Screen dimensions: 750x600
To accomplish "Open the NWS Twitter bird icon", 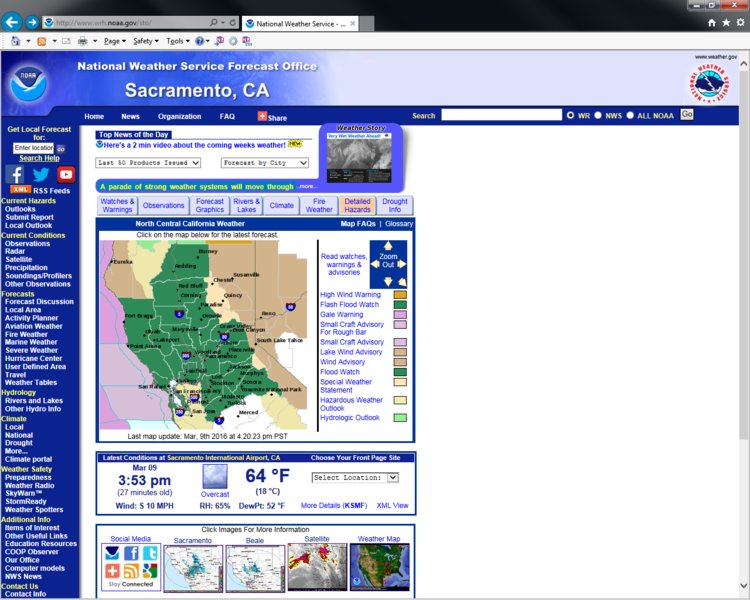I will [x=41, y=175].
